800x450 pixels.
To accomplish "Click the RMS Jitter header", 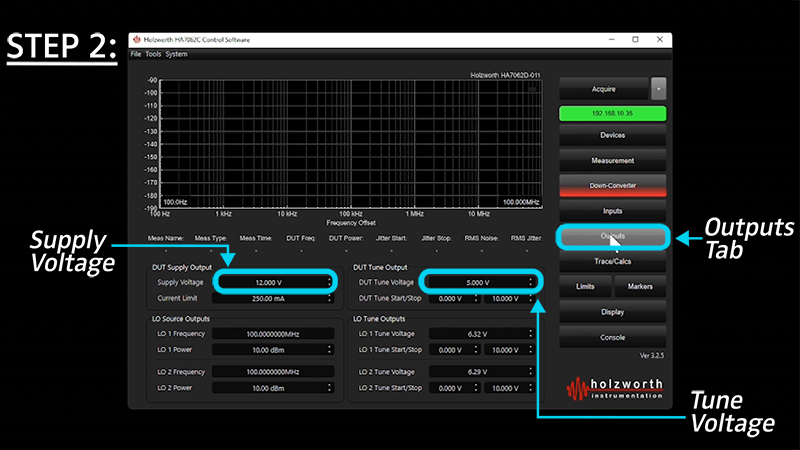I will tap(526, 238).
